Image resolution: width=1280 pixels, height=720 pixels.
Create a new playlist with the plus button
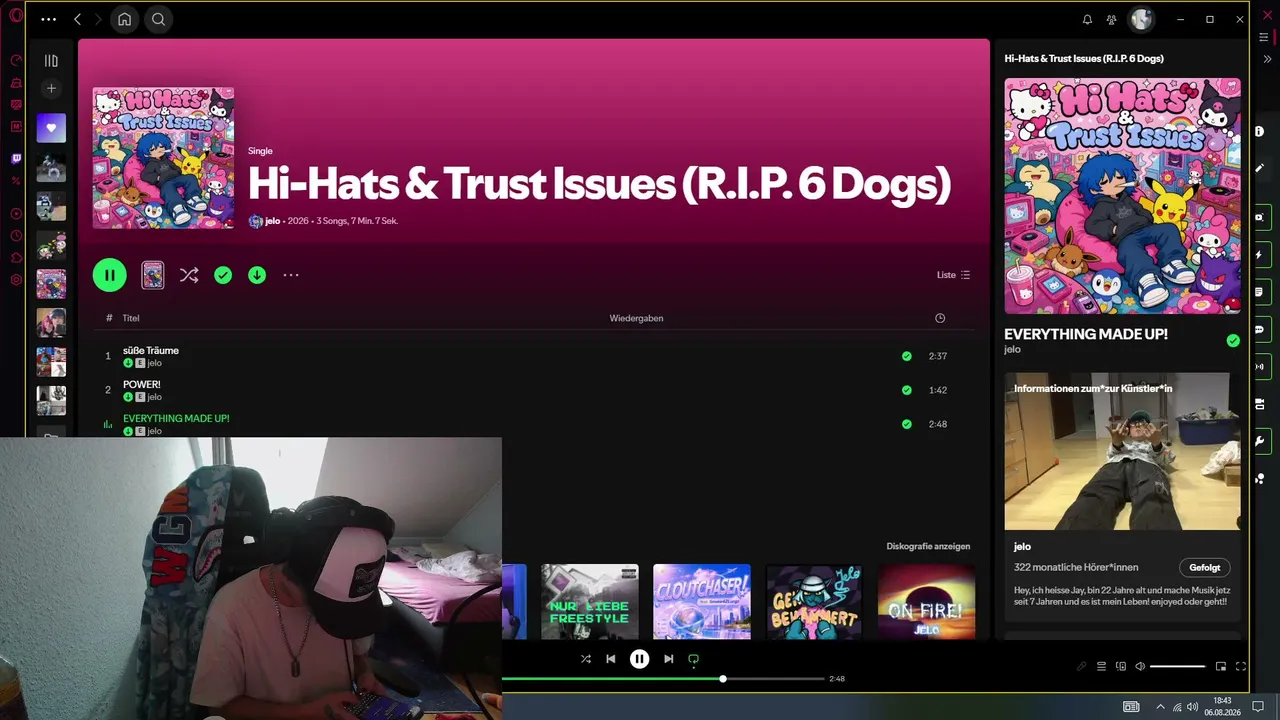[x=51, y=89]
